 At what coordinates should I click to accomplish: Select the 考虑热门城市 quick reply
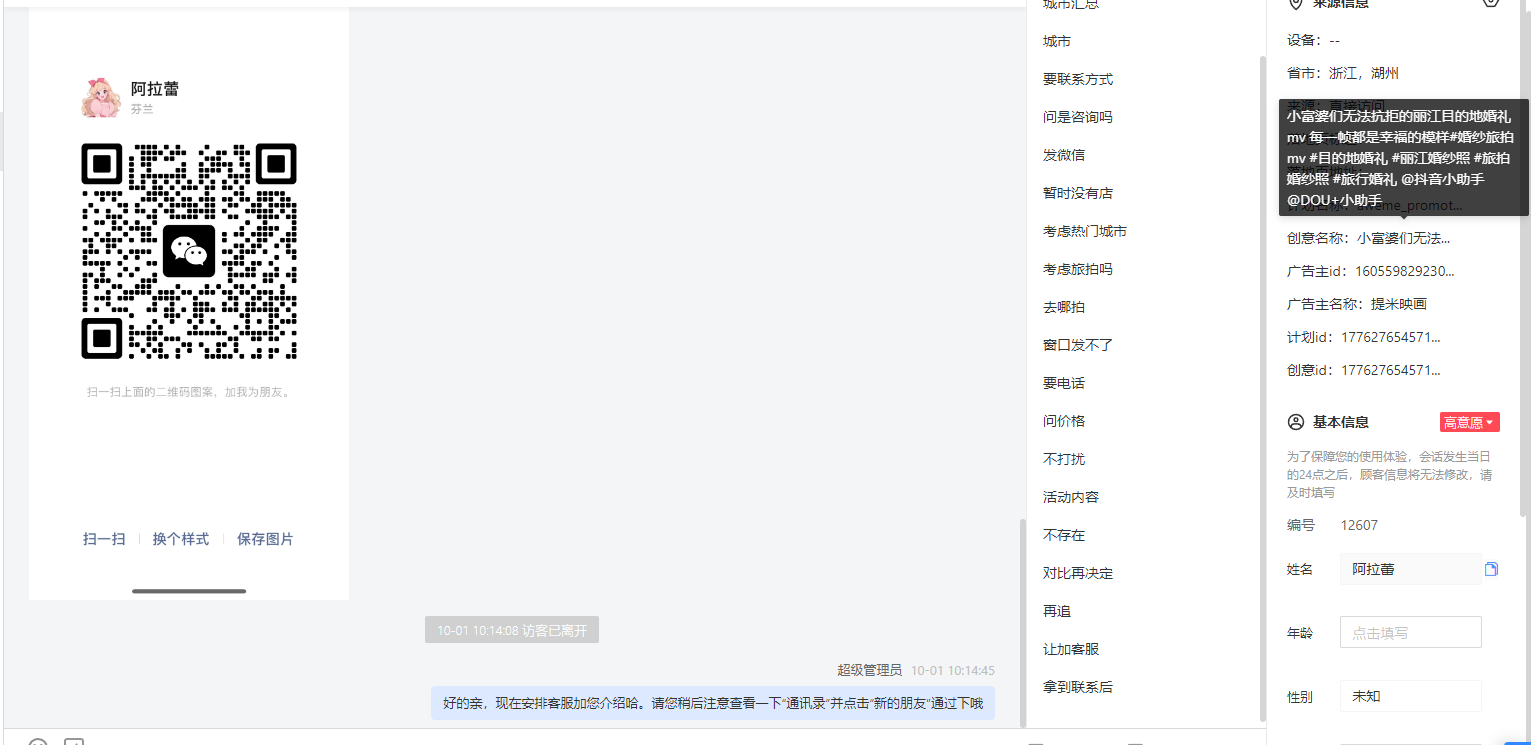[x=1085, y=231]
